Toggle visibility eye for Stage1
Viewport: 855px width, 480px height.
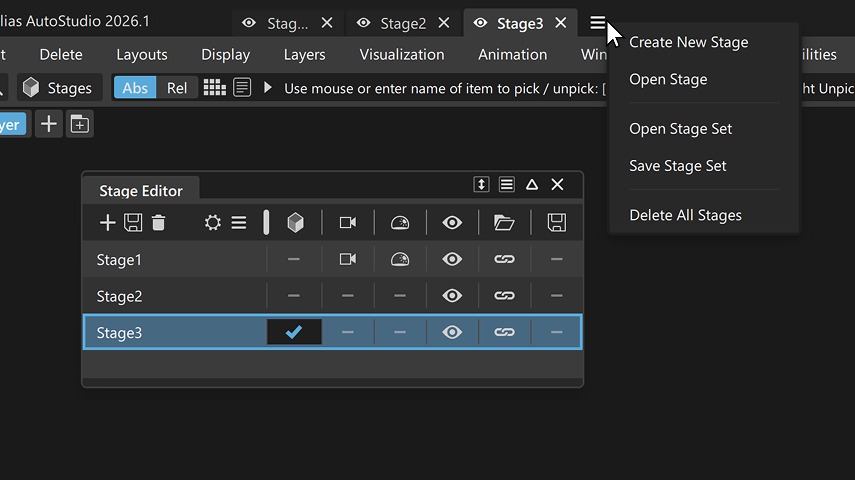click(452, 260)
